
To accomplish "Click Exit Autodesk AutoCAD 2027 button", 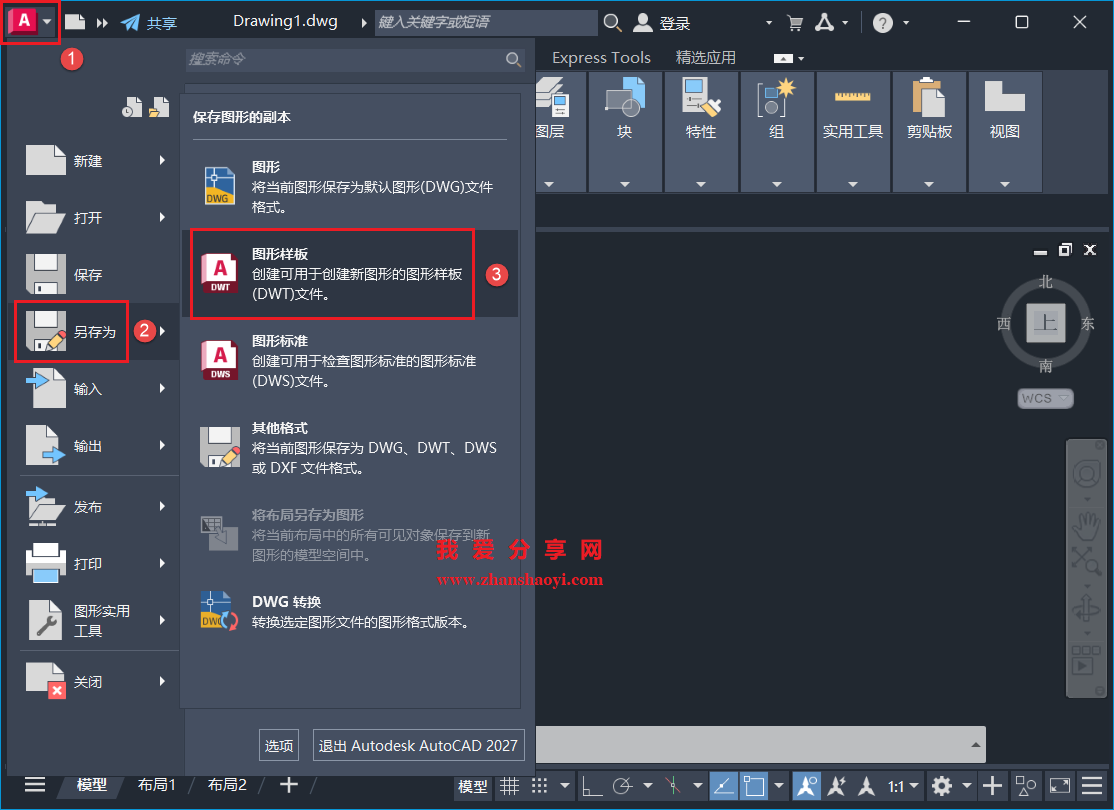I will click(x=418, y=745).
